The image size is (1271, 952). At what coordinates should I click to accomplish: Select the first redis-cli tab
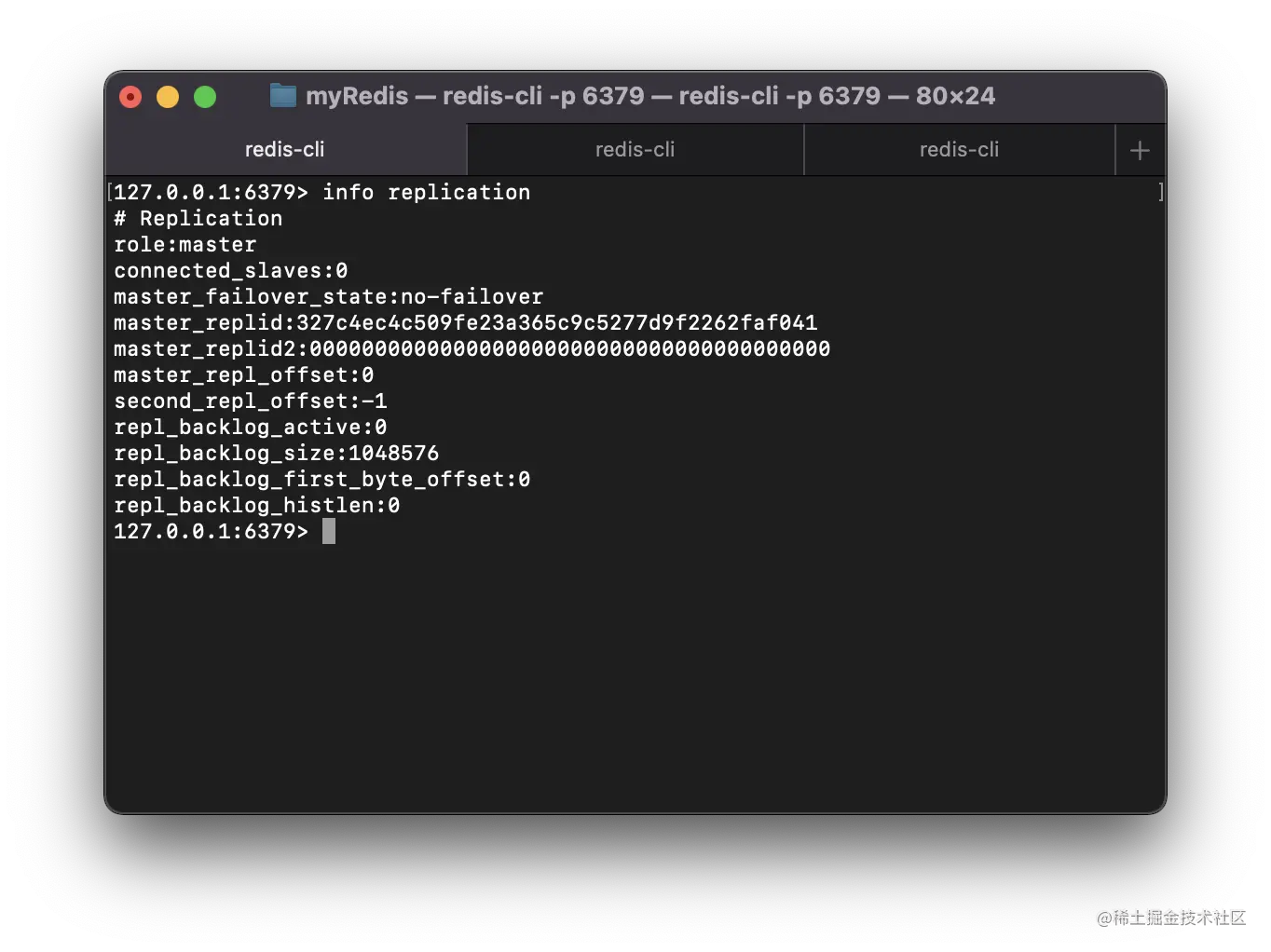285,149
